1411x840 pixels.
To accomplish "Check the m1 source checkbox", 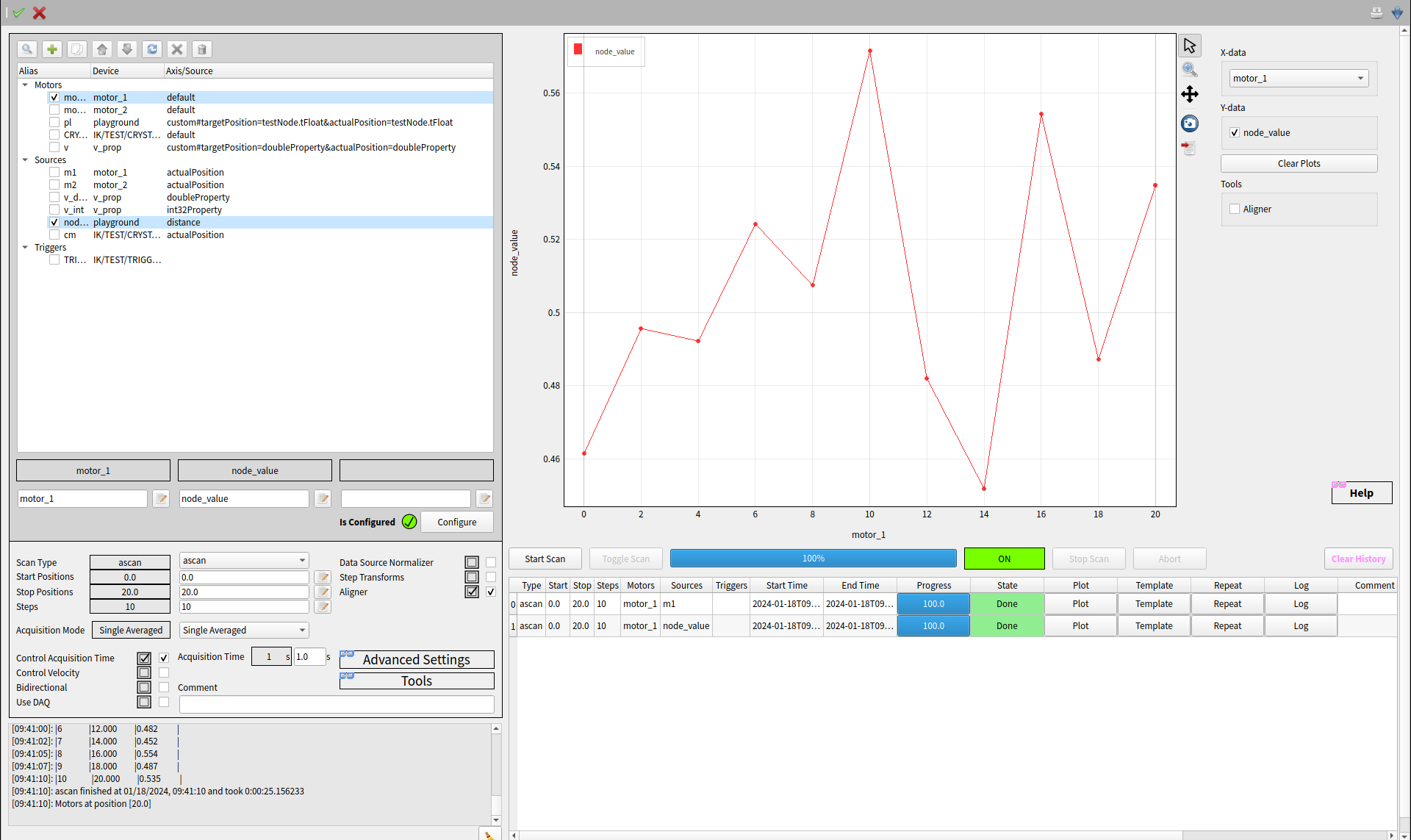I will pos(54,173).
